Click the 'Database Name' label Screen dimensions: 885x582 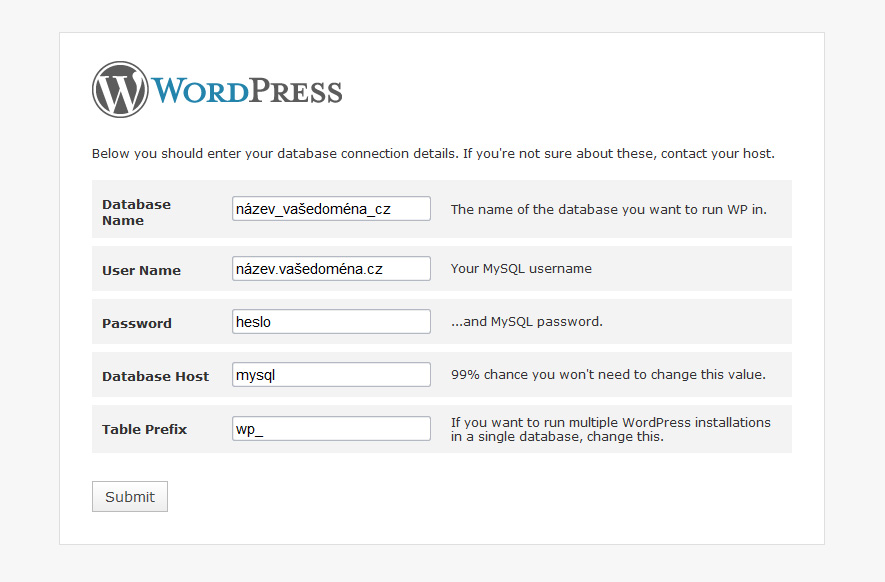[x=137, y=212]
